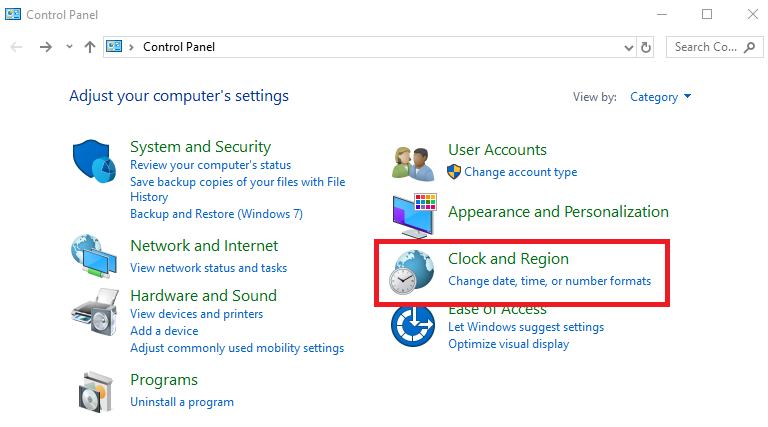
Task: Refresh the Control Panel address bar
Action: pyautogui.click(x=646, y=47)
